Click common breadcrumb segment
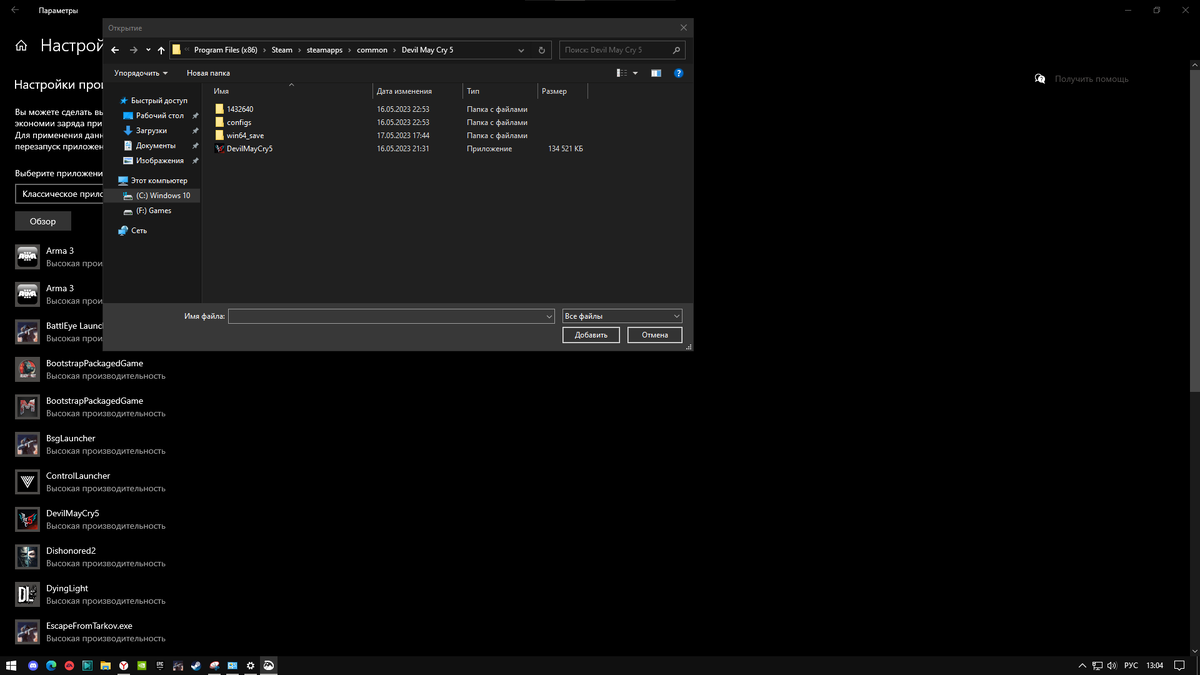The width and height of the screenshot is (1200, 675). [372, 50]
